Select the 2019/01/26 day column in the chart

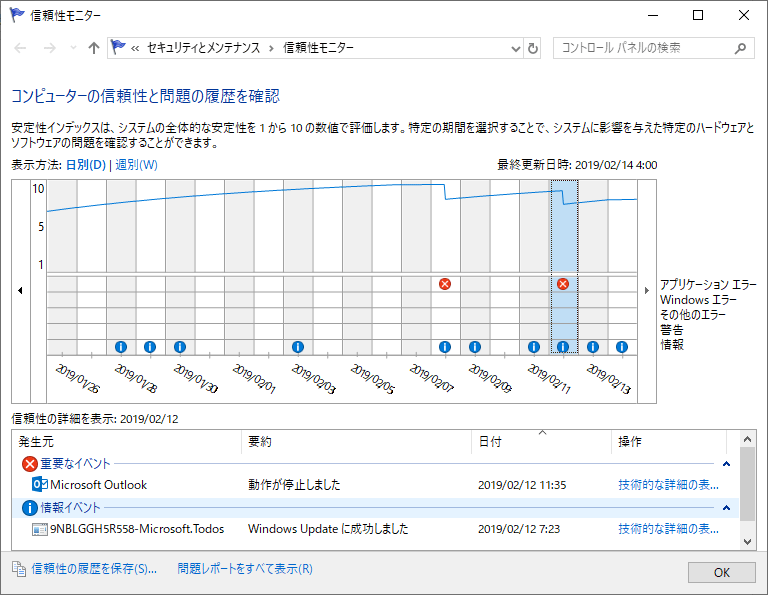[x=62, y=267]
